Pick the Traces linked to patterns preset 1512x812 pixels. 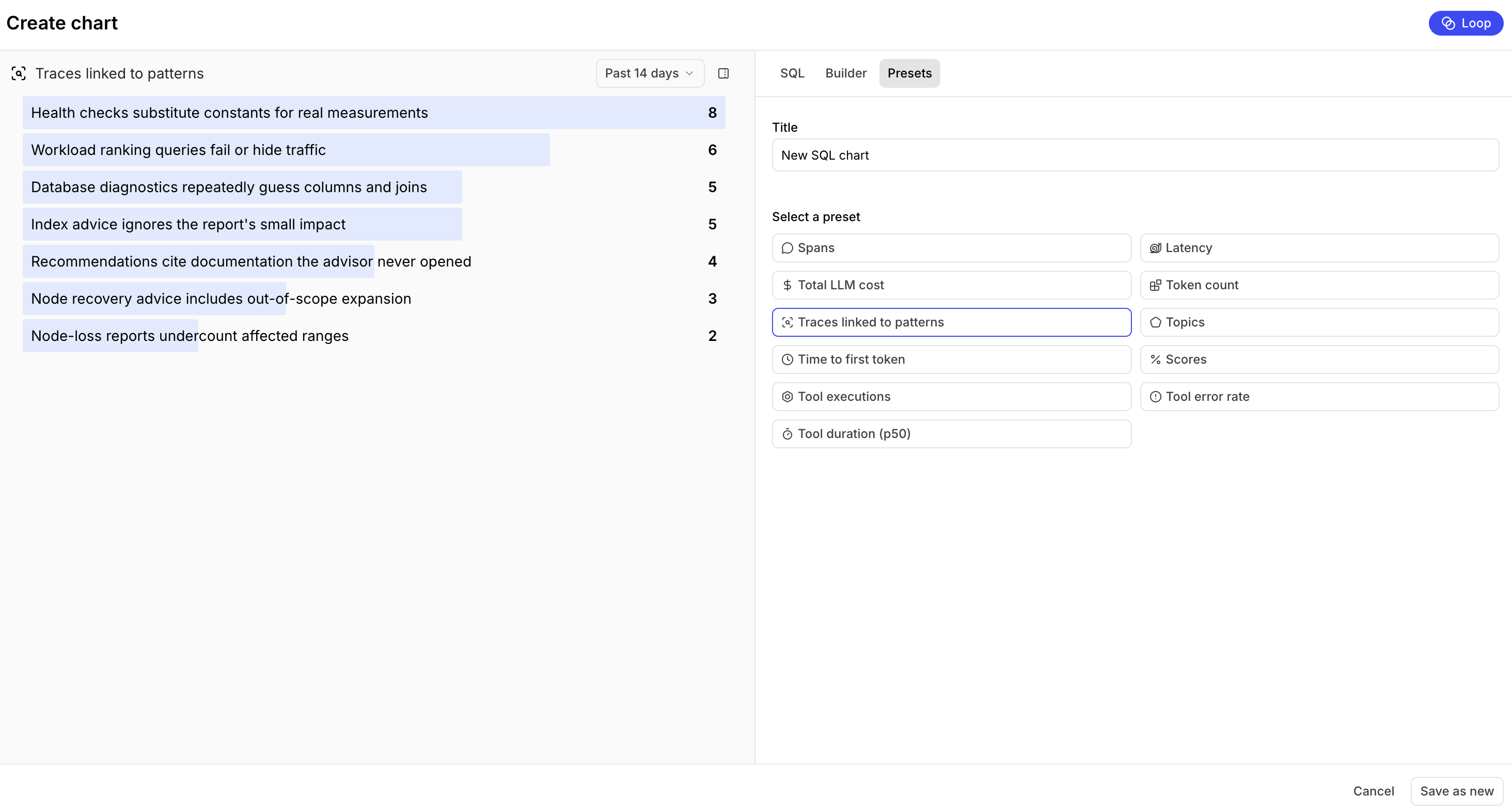(951, 322)
